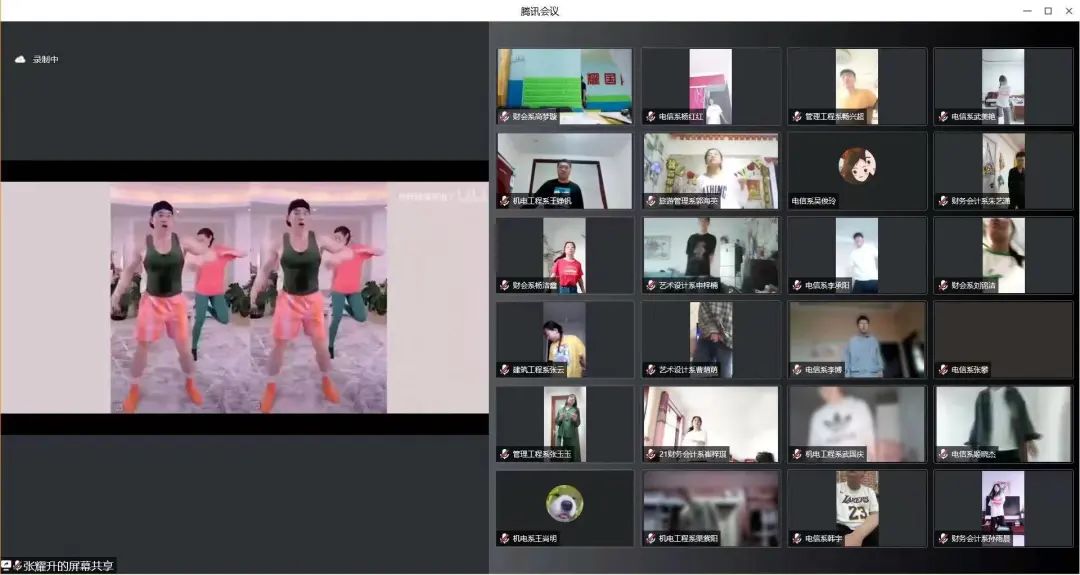Click the muted mic icon beside 电信系韩宇
This screenshot has width=1080, height=575.
[797, 539]
